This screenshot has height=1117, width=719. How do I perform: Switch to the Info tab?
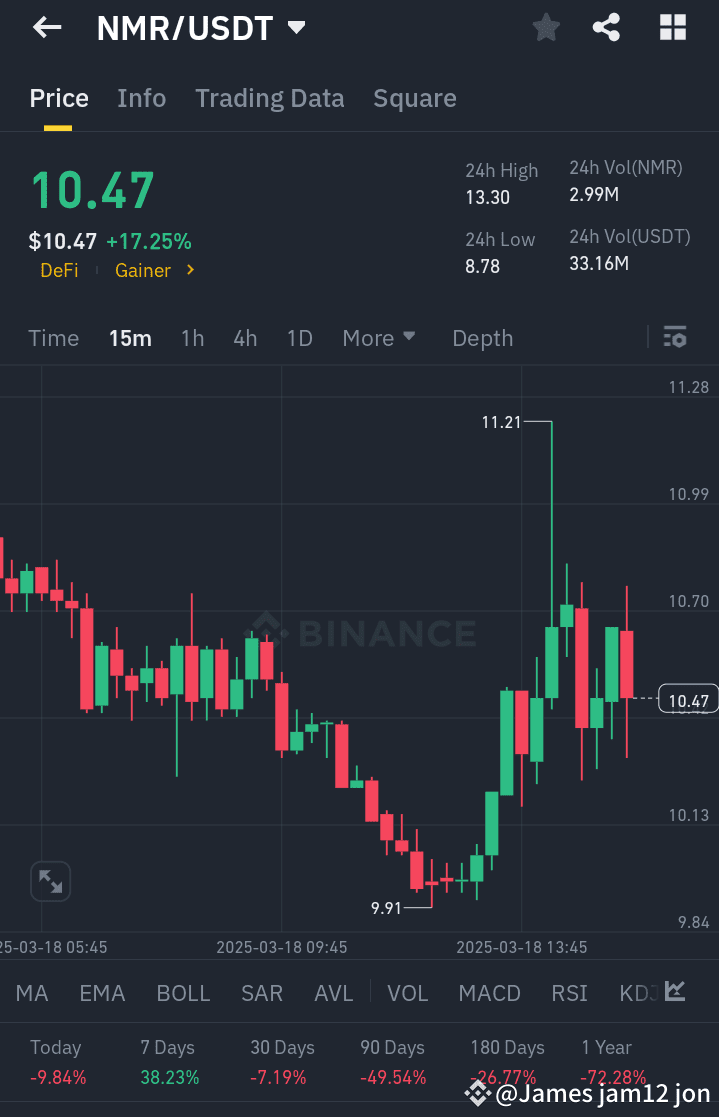pyautogui.click(x=142, y=98)
